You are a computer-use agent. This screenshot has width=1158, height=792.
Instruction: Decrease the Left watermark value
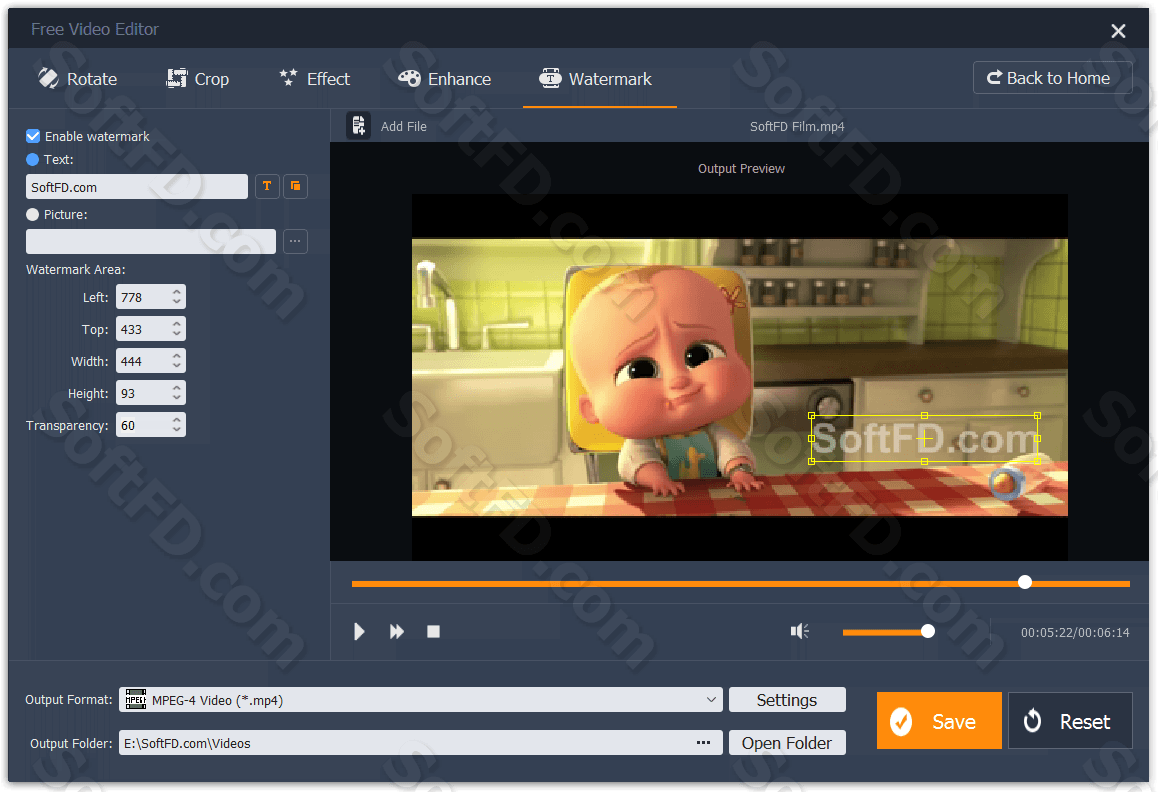point(177,302)
